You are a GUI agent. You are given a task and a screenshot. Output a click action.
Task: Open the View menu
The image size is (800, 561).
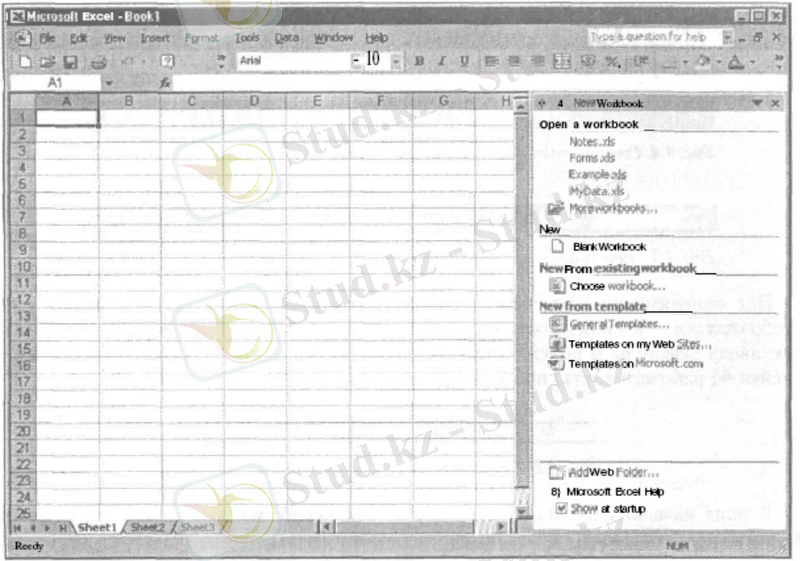115,38
